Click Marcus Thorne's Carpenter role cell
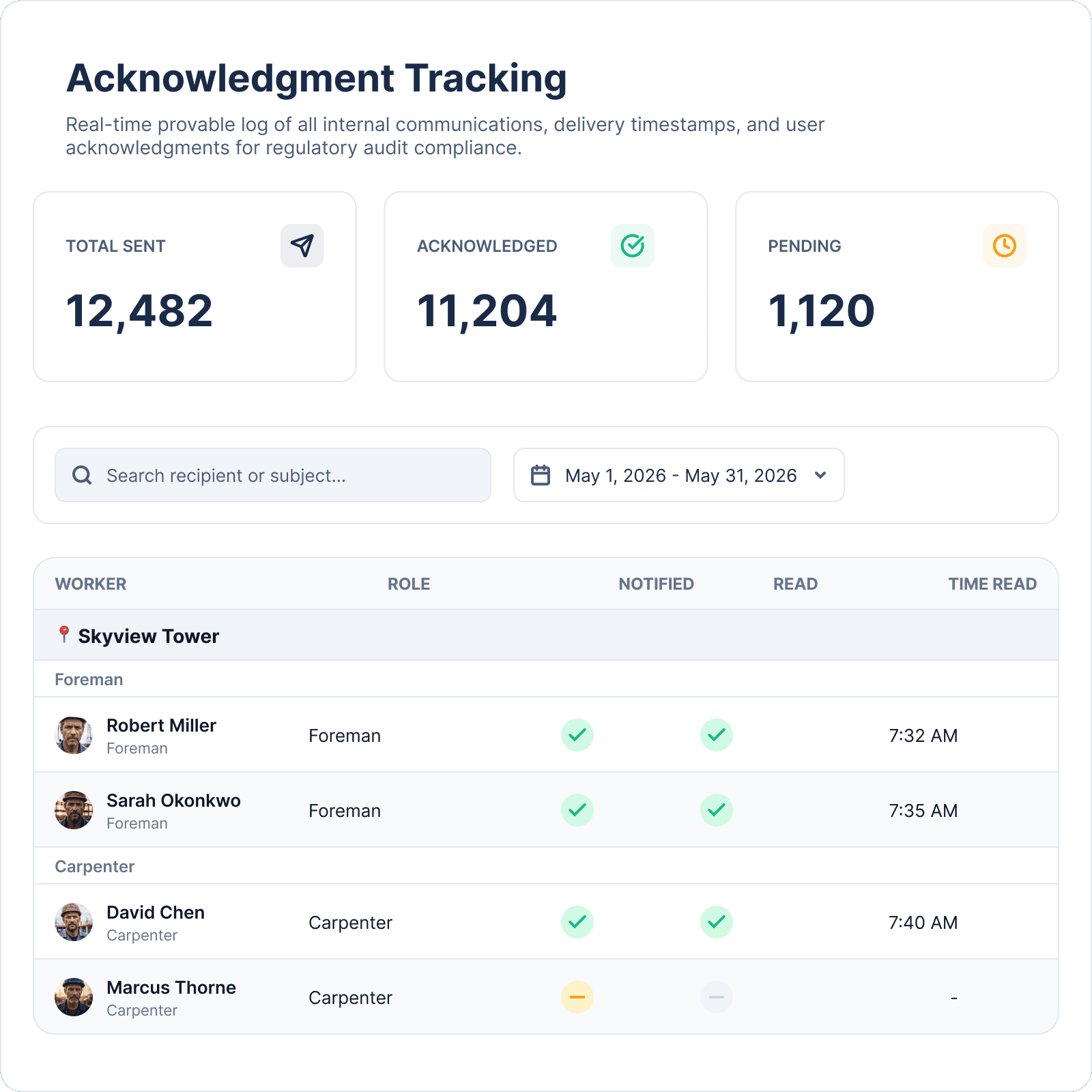Viewport: 1092px width, 1092px height. [350, 998]
